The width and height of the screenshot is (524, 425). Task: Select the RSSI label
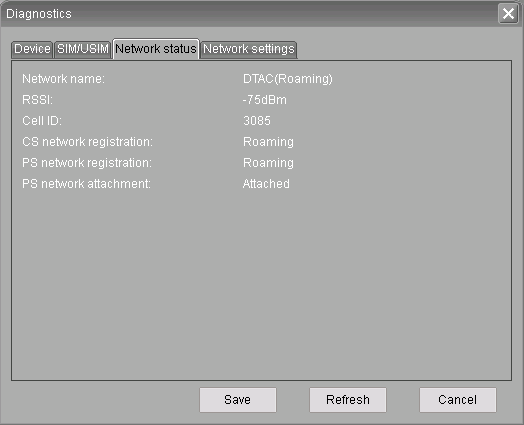pyautogui.click(x=37, y=100)
